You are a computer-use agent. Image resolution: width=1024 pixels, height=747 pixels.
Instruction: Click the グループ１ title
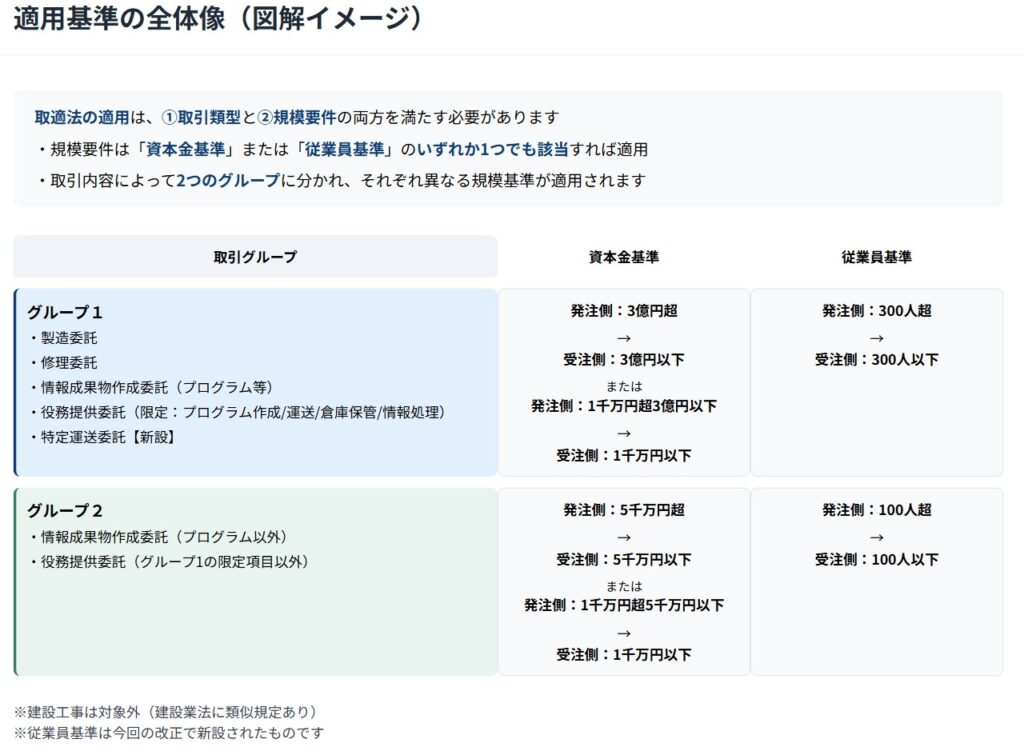tap(65, 312)
